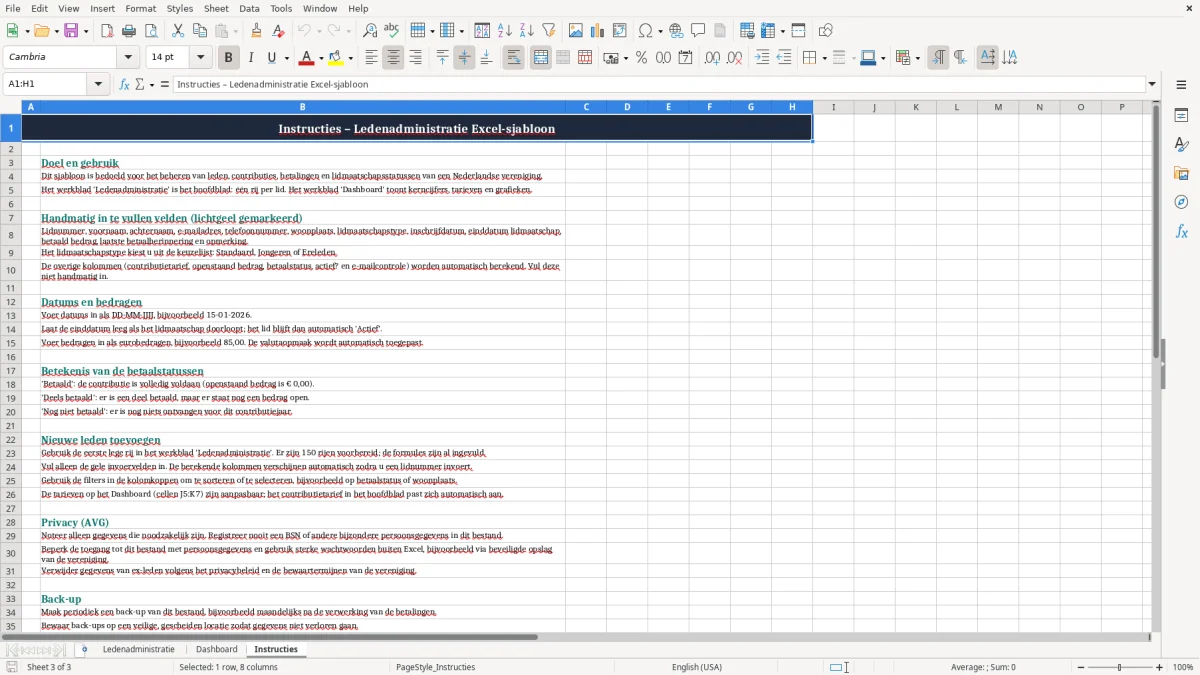Click row header 10
1200x675 pixels.
11,270
